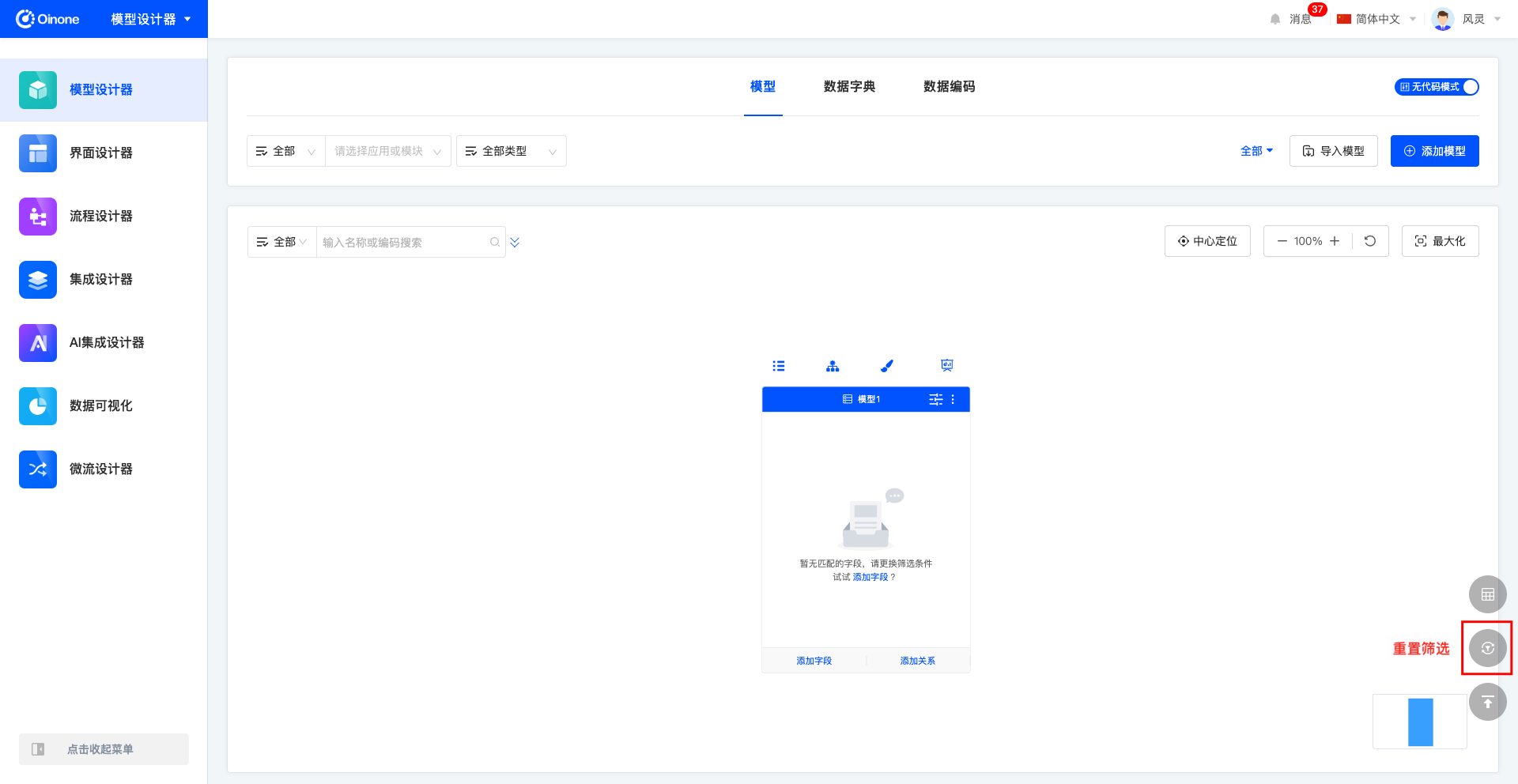The height and width of the screenshot is (784, 1518).
Task: Open the 流程设计器 sidebar item
Action: click(x=104, y=217)
